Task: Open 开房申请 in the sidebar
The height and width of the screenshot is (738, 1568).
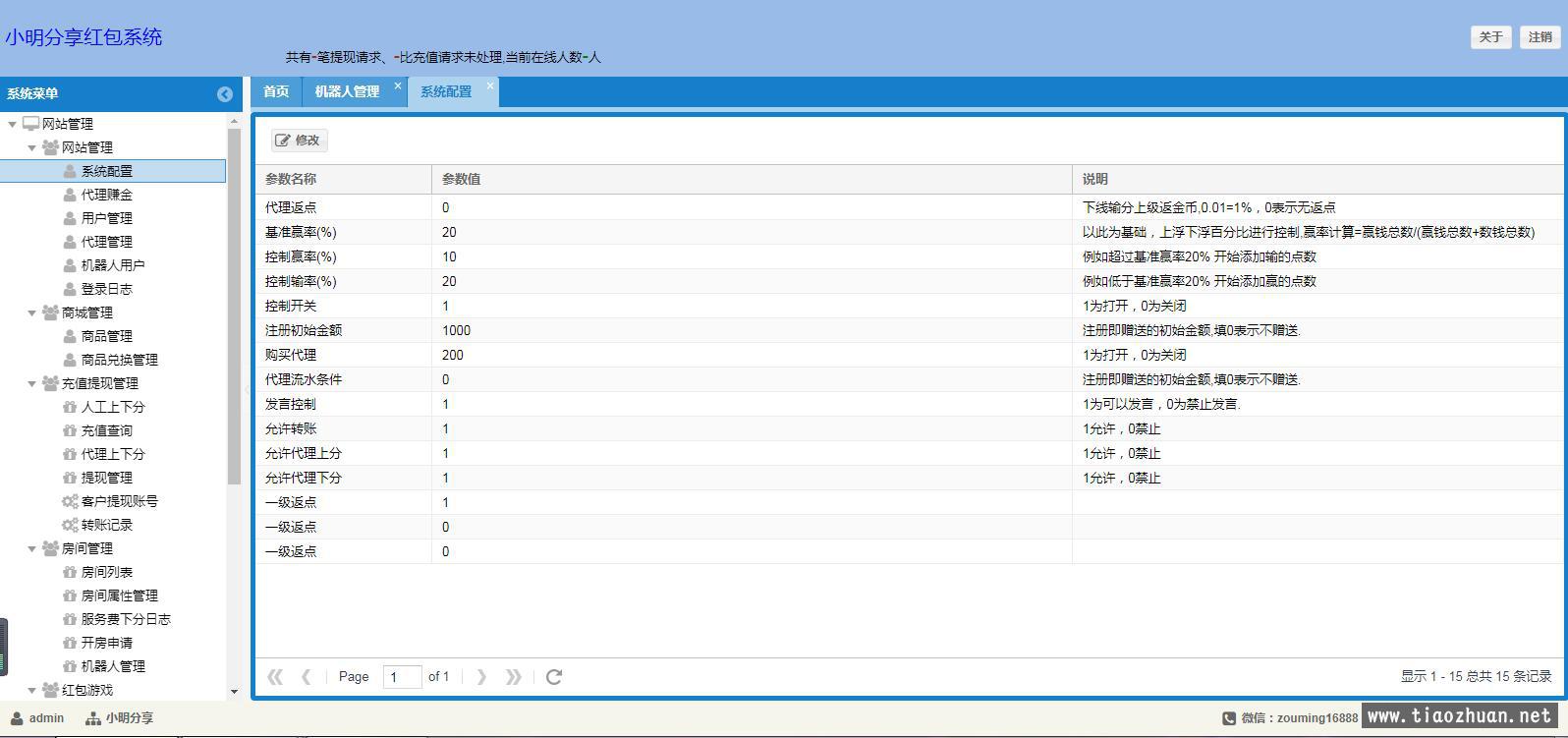Action: coord(107,643)
